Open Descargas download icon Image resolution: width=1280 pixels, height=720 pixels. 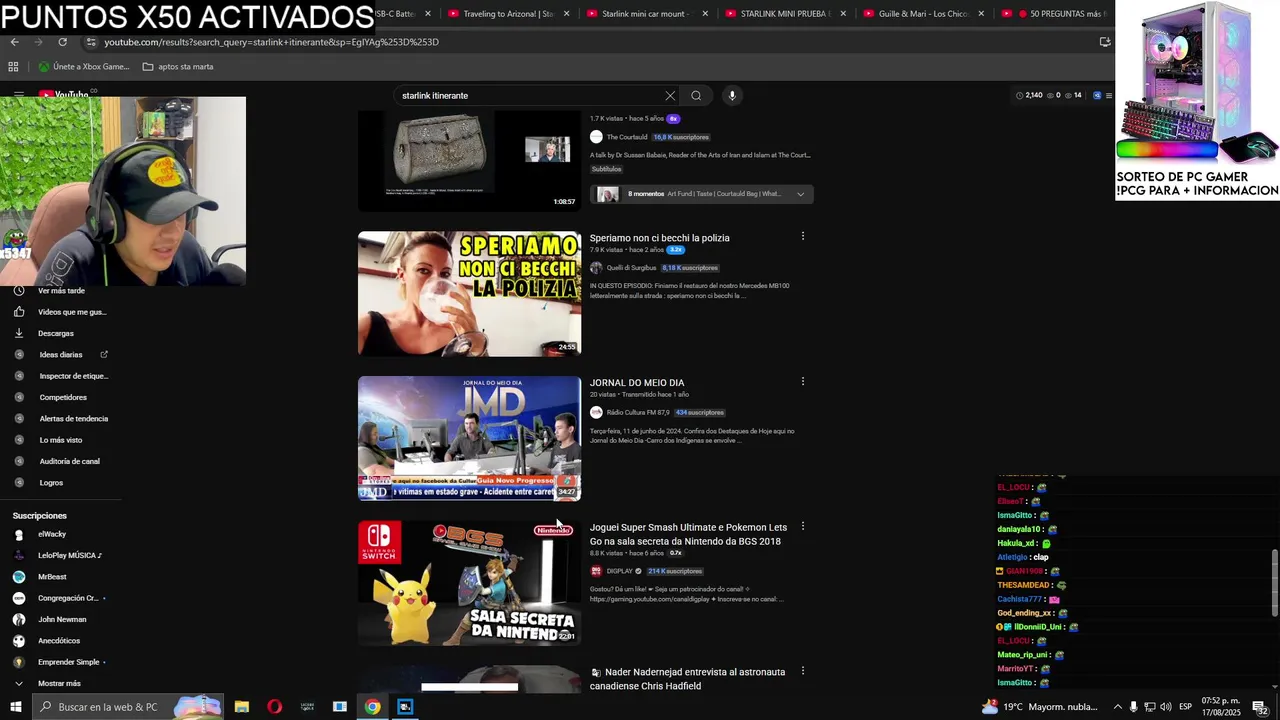point(18,333)
